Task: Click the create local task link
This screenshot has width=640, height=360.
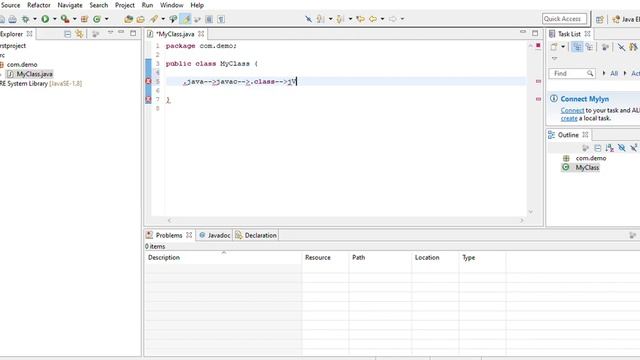Action: (569, 118)
